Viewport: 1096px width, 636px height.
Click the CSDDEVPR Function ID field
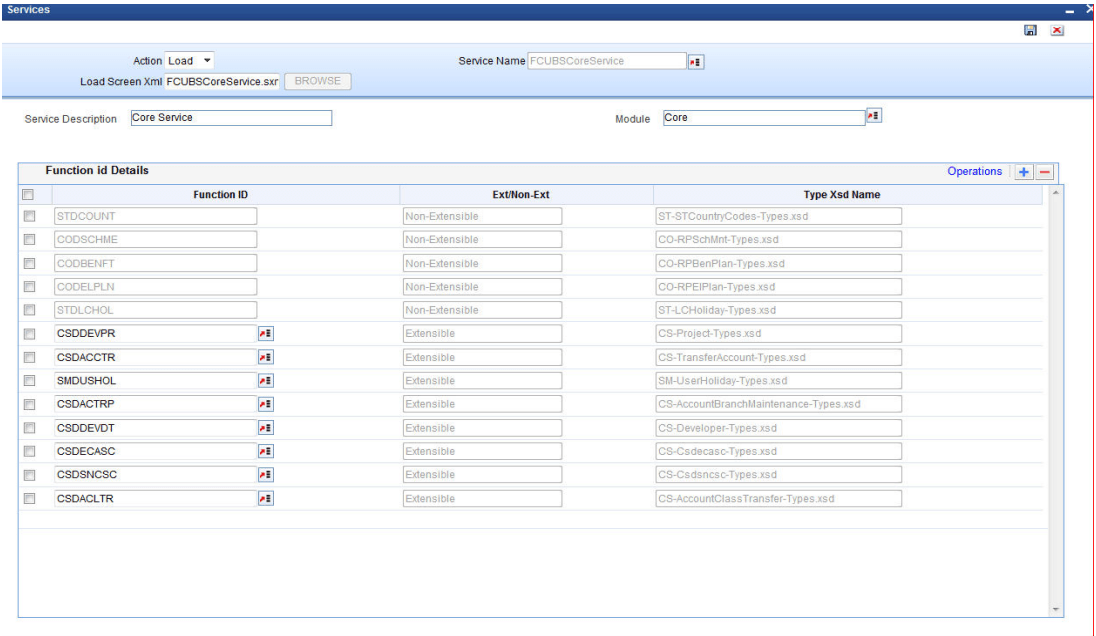[155, 333]
